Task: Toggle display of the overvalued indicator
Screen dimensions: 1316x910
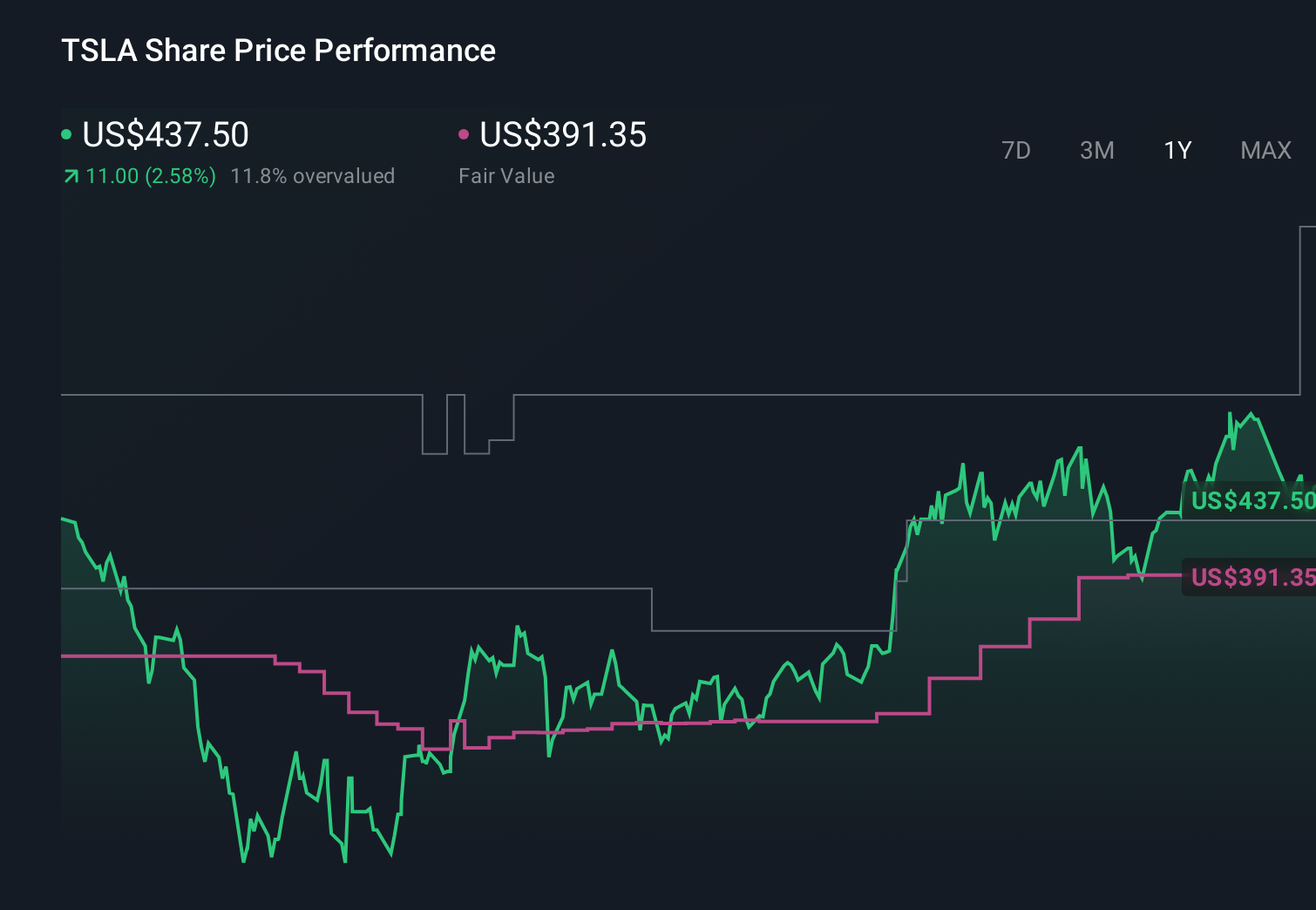Action: point(312,176)
